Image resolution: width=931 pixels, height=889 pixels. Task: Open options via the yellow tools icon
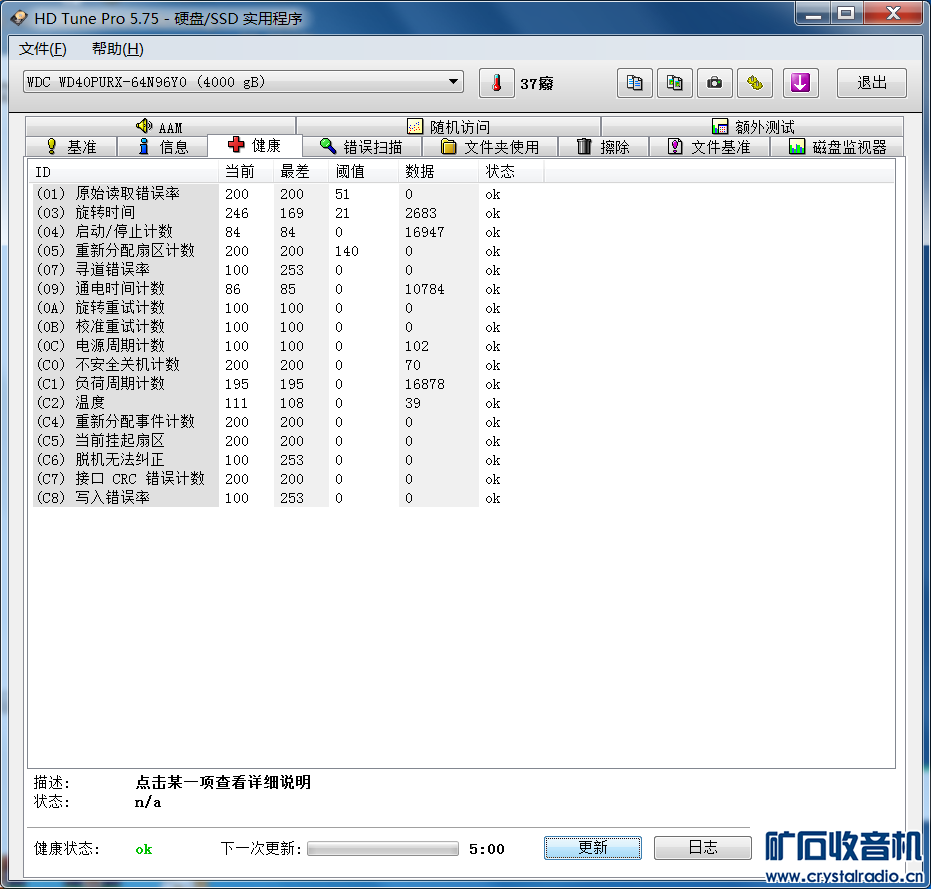pyautogui.click(x=755, y=83)
